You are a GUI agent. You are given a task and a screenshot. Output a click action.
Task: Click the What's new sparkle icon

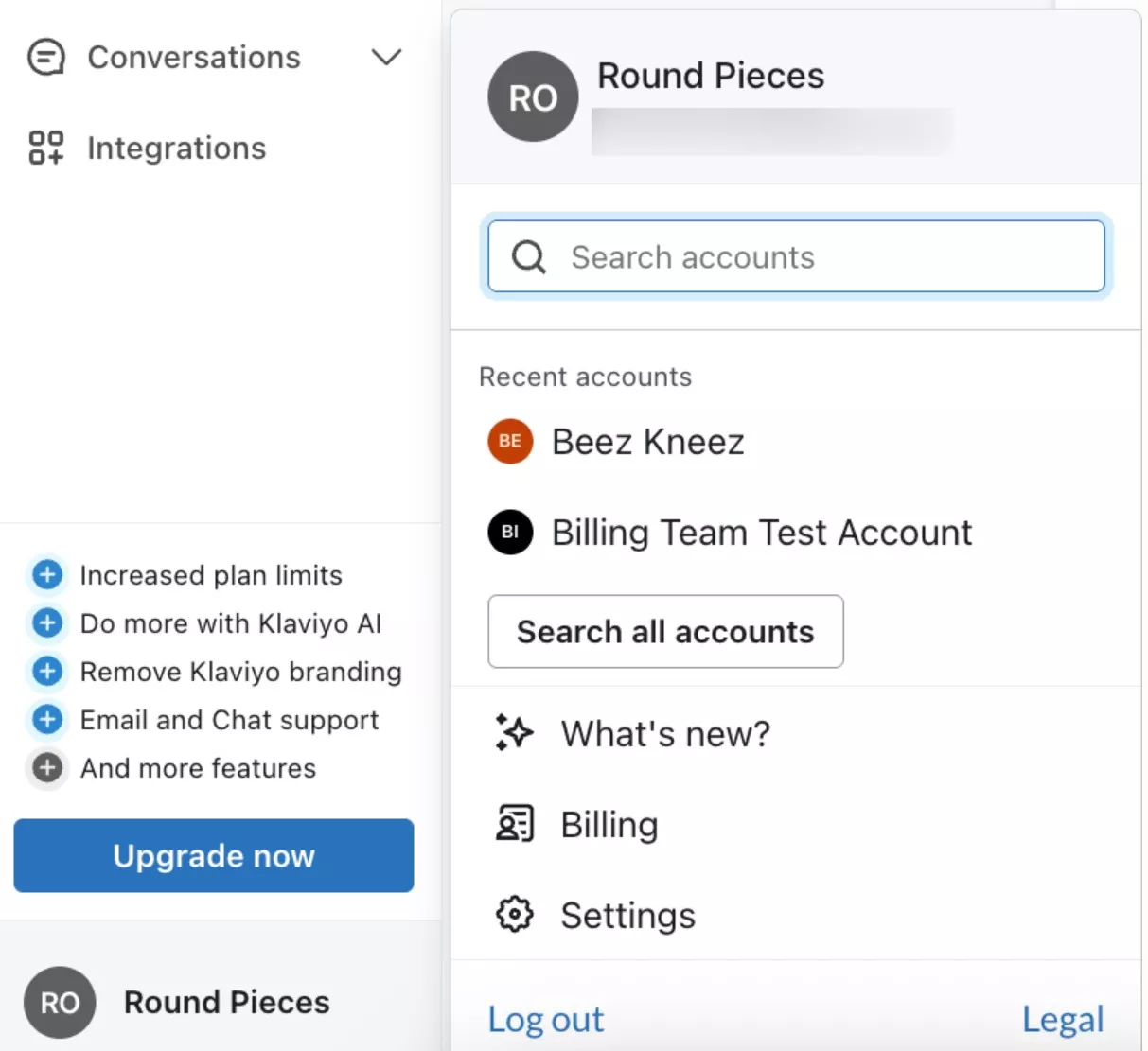click(x=513, y=732)
